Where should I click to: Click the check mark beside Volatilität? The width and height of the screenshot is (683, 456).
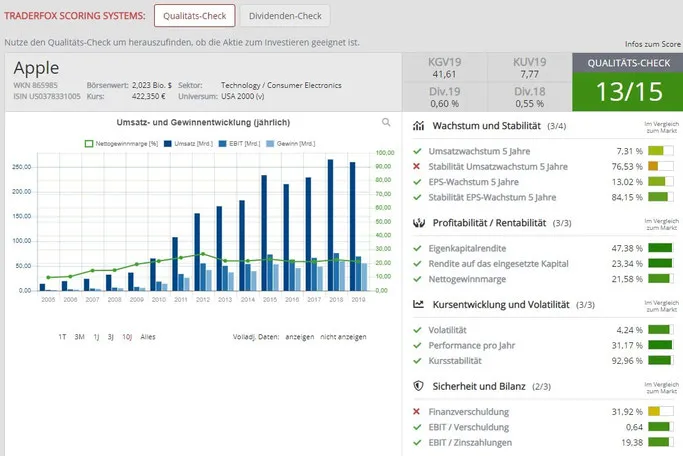[417, 330]
